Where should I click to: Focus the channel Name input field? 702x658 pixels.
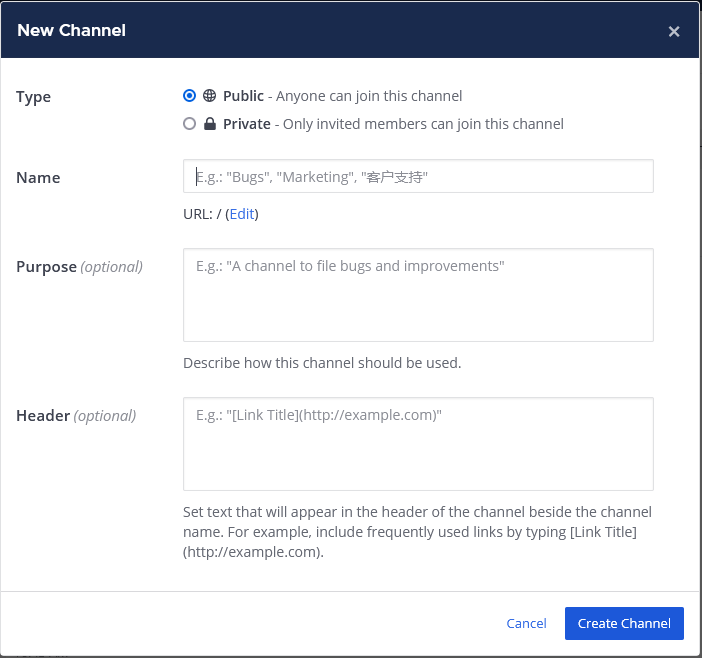coord(418,176)
